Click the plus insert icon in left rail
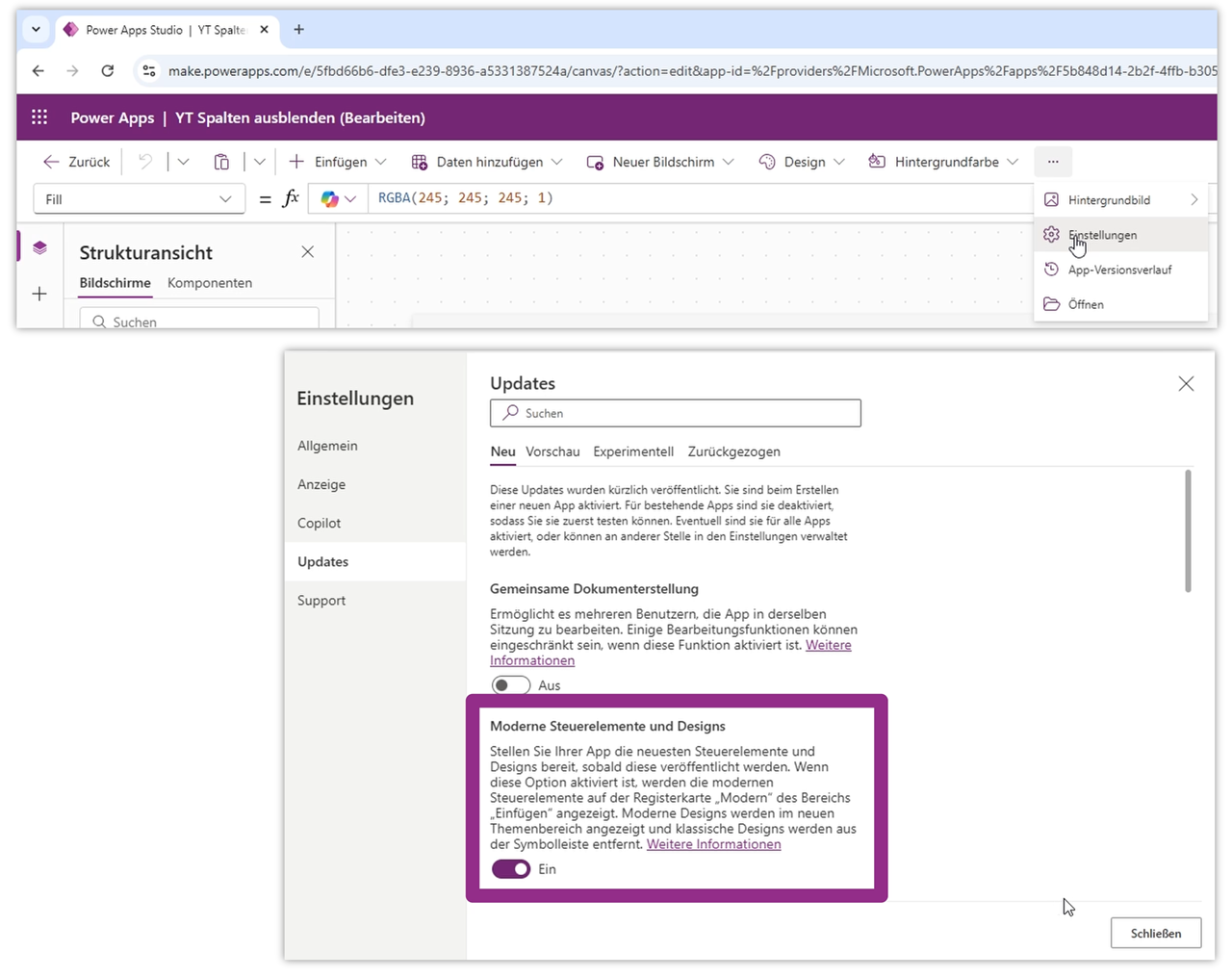The width and height of the screenshot is (1232, 978). click(x=39, y=294)
